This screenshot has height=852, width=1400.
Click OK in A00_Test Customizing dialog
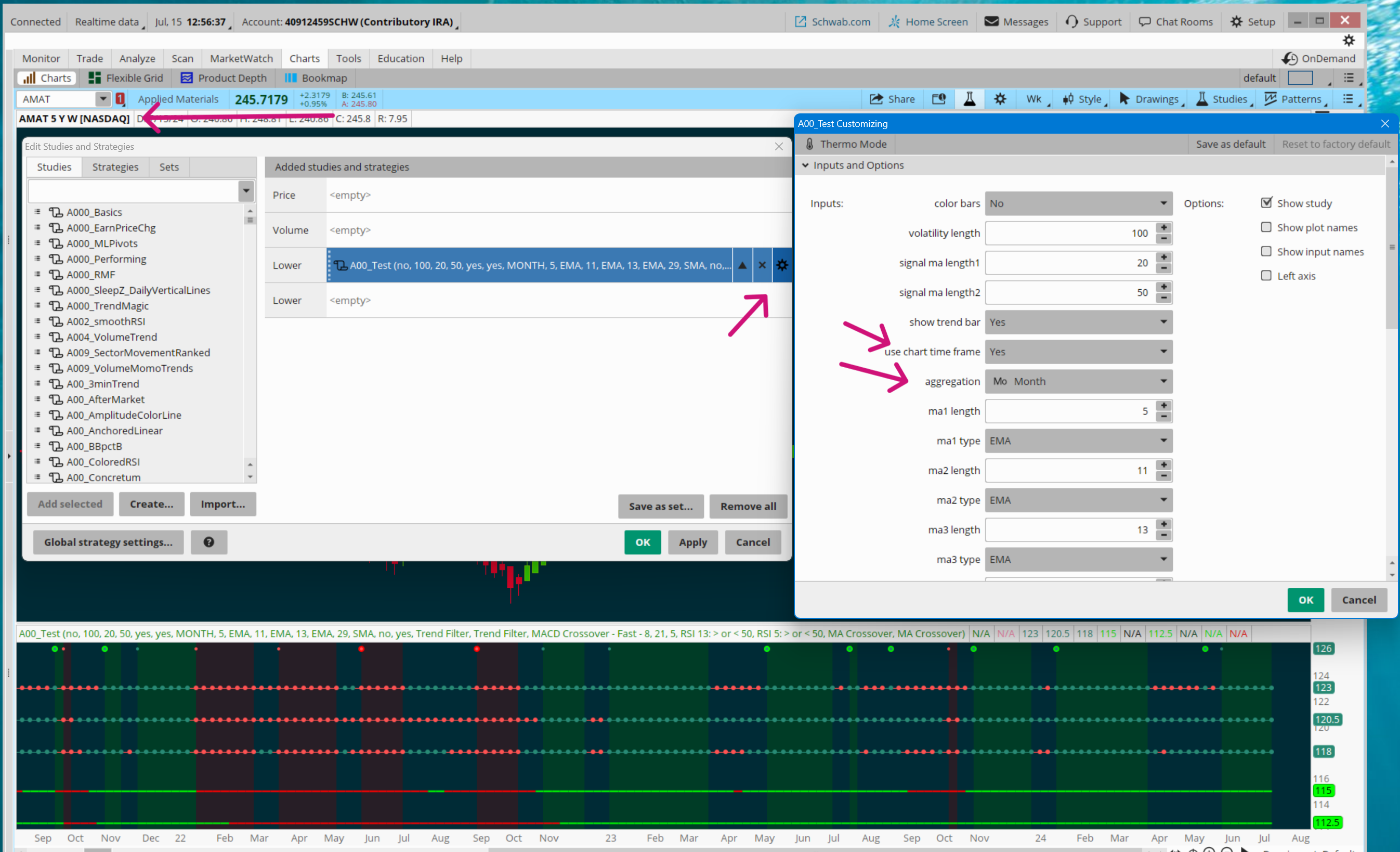pyautogui.click(x=1305, y=600)
